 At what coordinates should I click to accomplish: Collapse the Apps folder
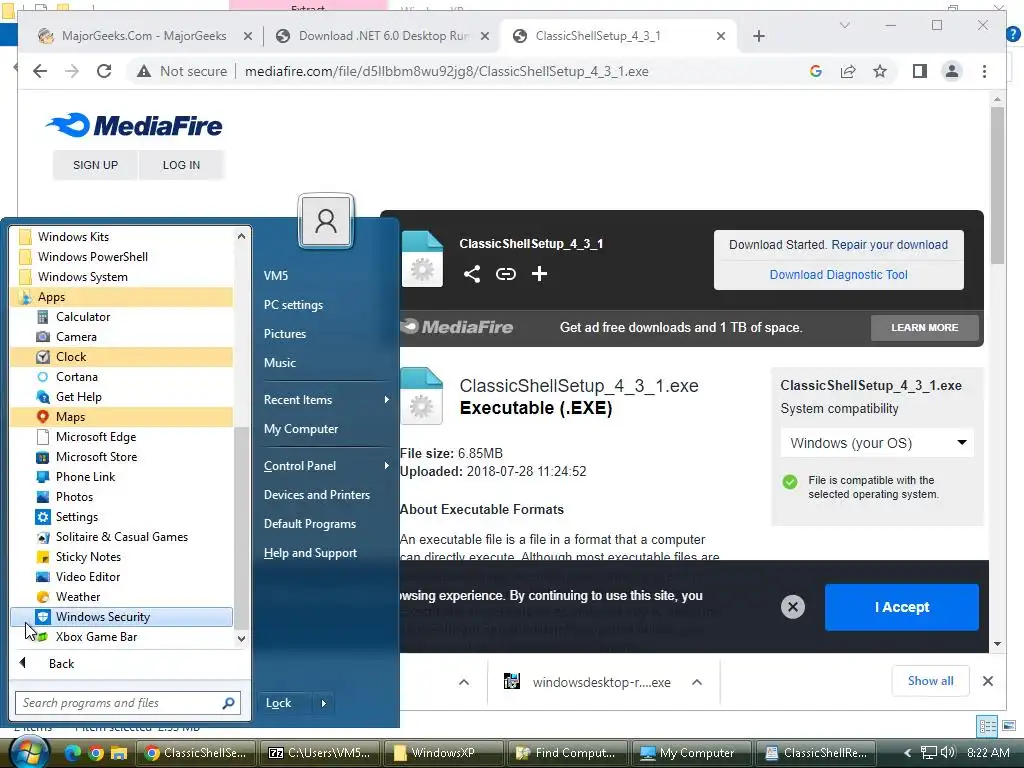[121, 296]
